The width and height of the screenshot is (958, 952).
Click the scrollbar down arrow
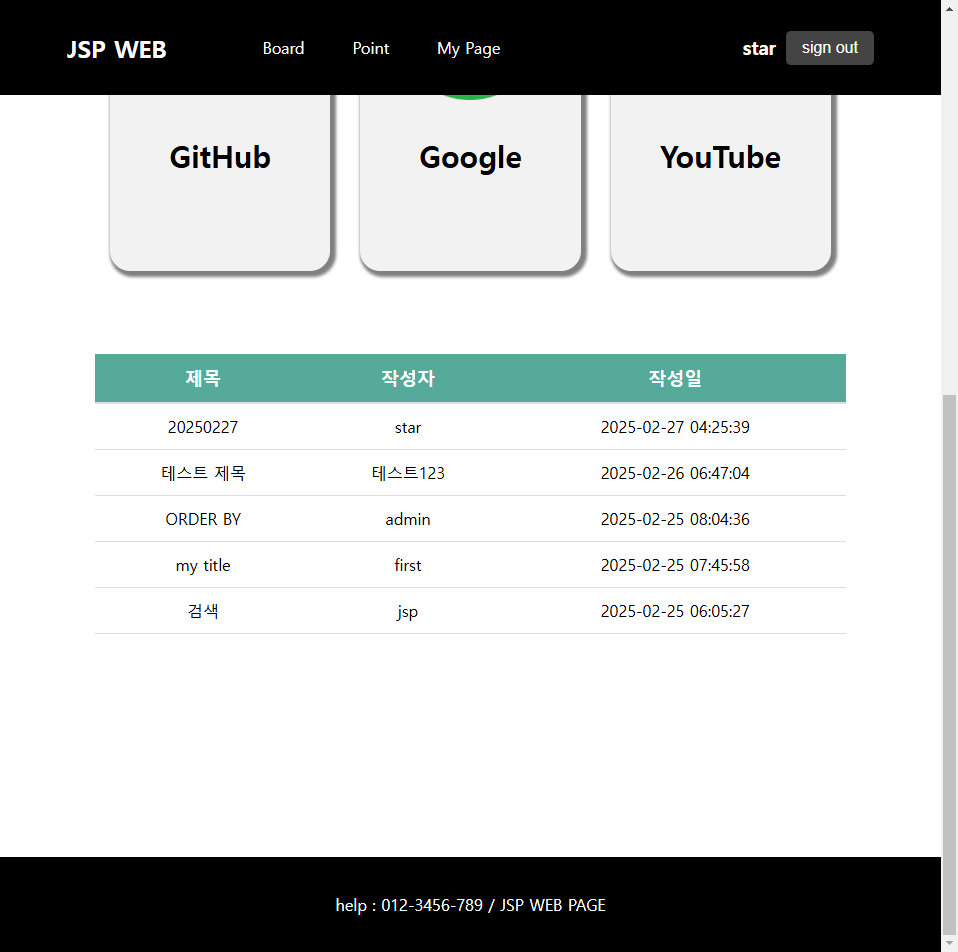(949, 943)
